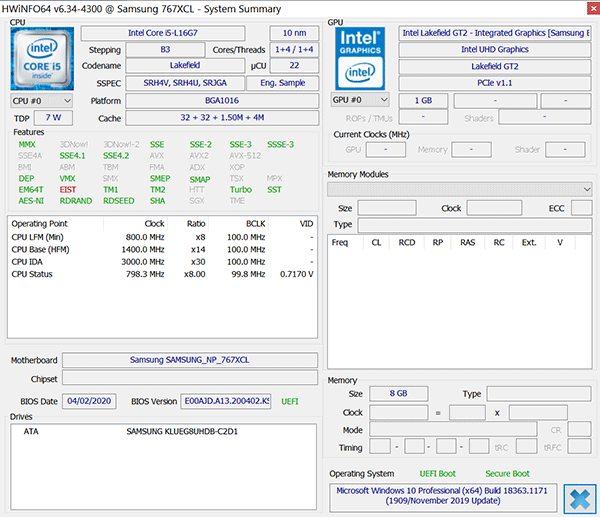The image size is (600, 517).
Task: Click the Platform BGA1016 field
Action: [x=222, y=101]
